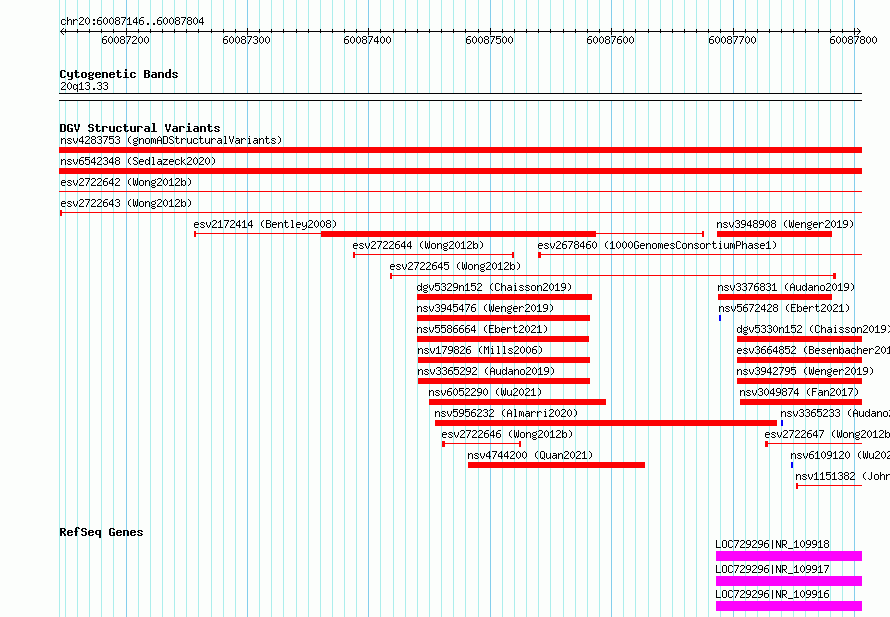The image size is (890, 617).
Task: Select nsv3942795 Wenger2019 label
Action: (x=805, y=371)
